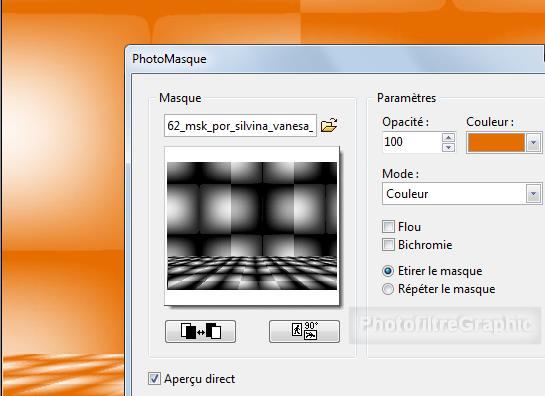Click the mask preview thumbnail
Screen dimensions: 545x396
pyautogui.click(x=252, y=226)
